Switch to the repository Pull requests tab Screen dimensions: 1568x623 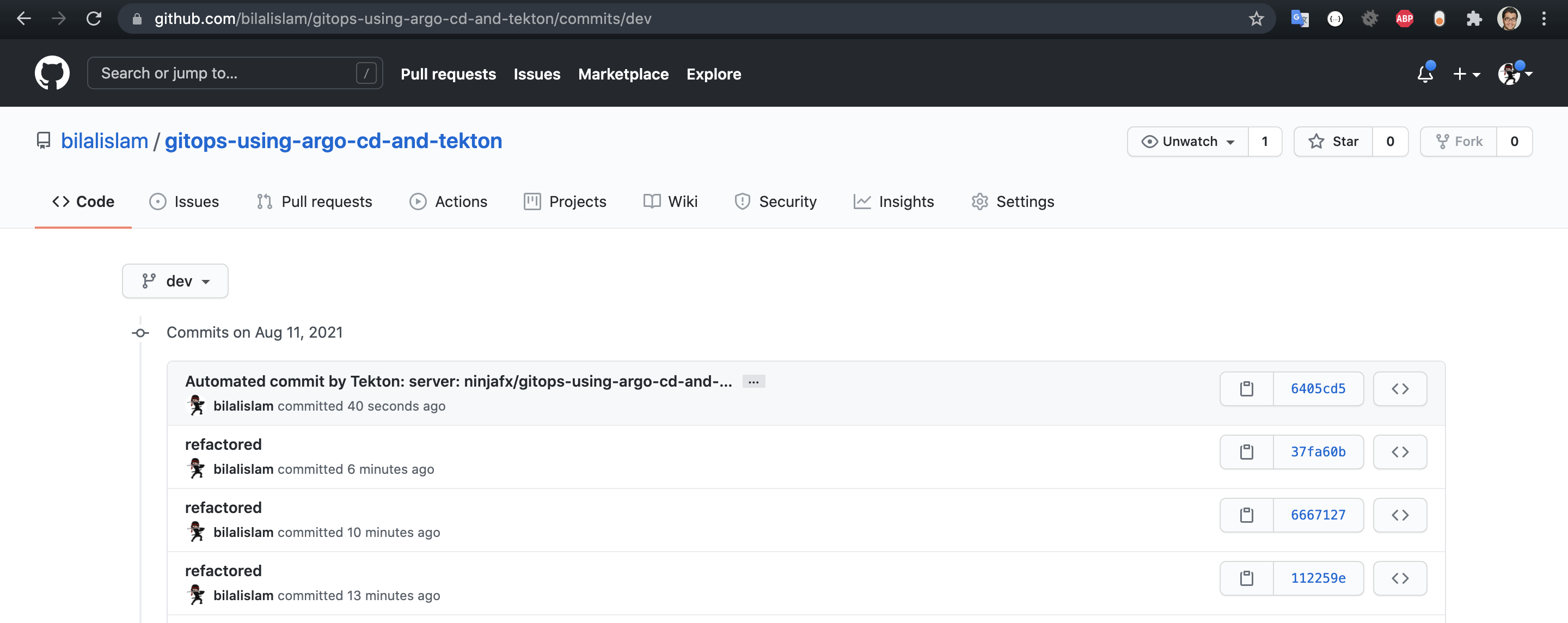point(314,201)
